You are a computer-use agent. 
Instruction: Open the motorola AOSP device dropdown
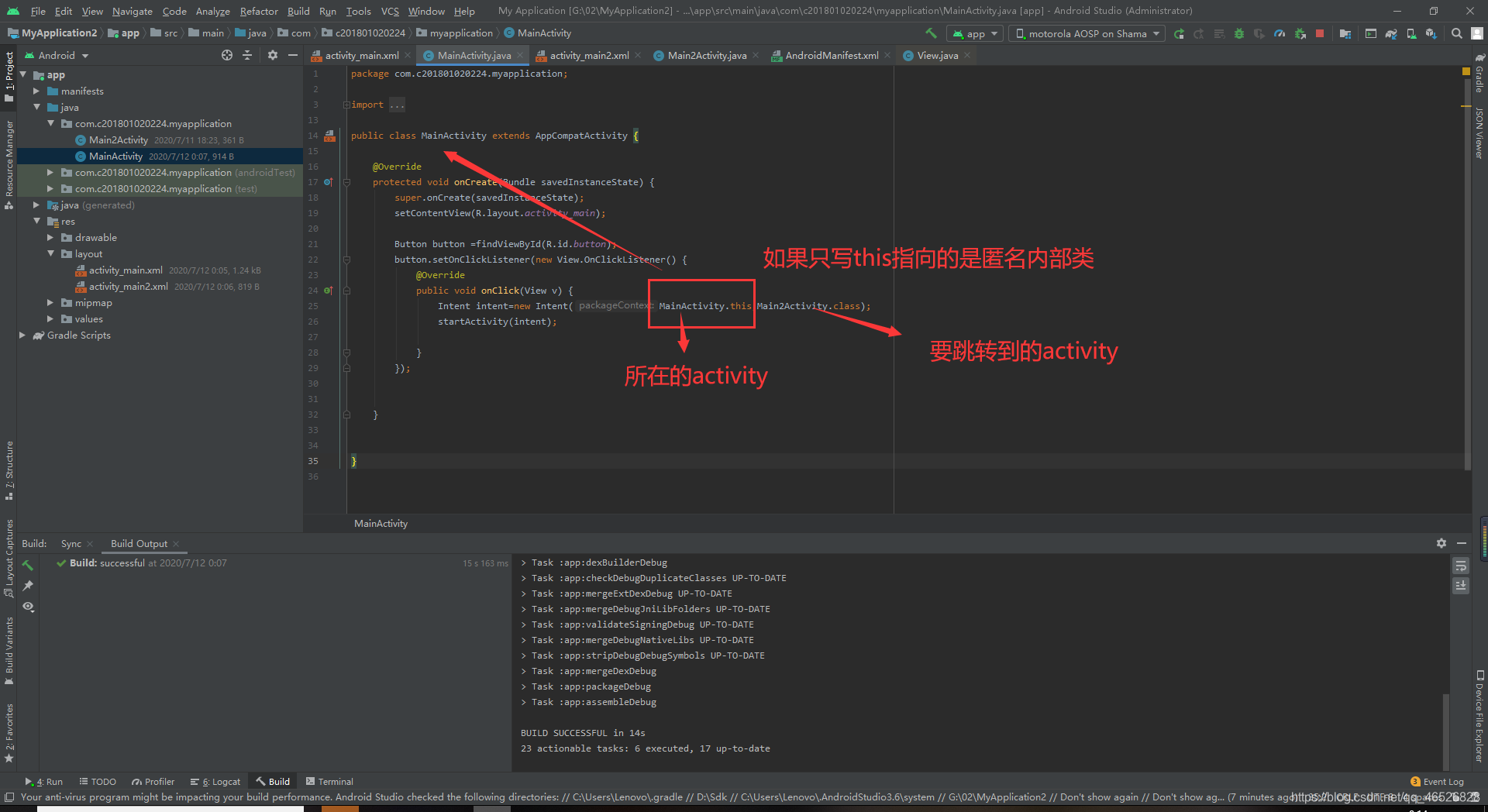(1087, 33)
